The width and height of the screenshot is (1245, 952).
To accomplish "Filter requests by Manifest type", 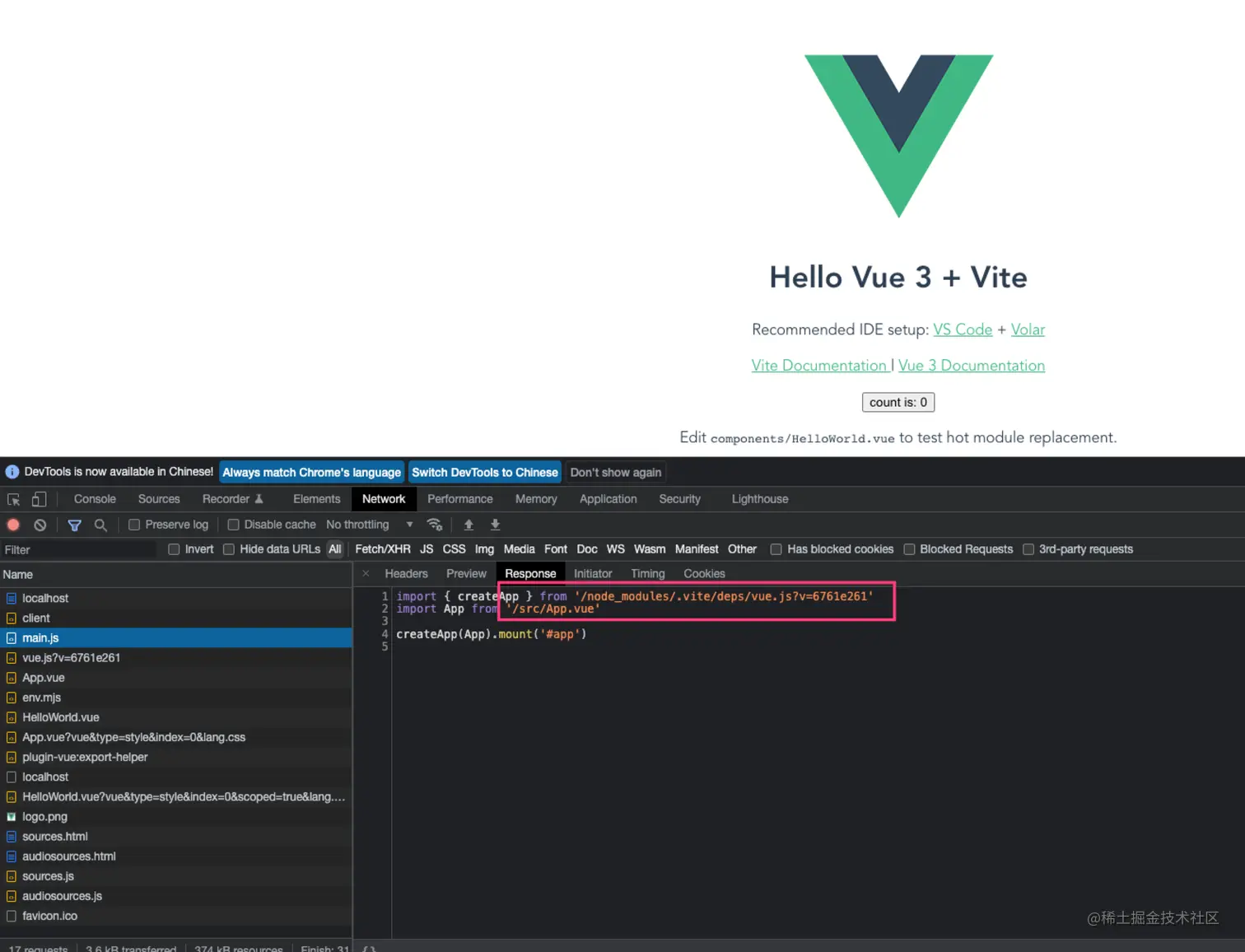I will coord(697,549).
